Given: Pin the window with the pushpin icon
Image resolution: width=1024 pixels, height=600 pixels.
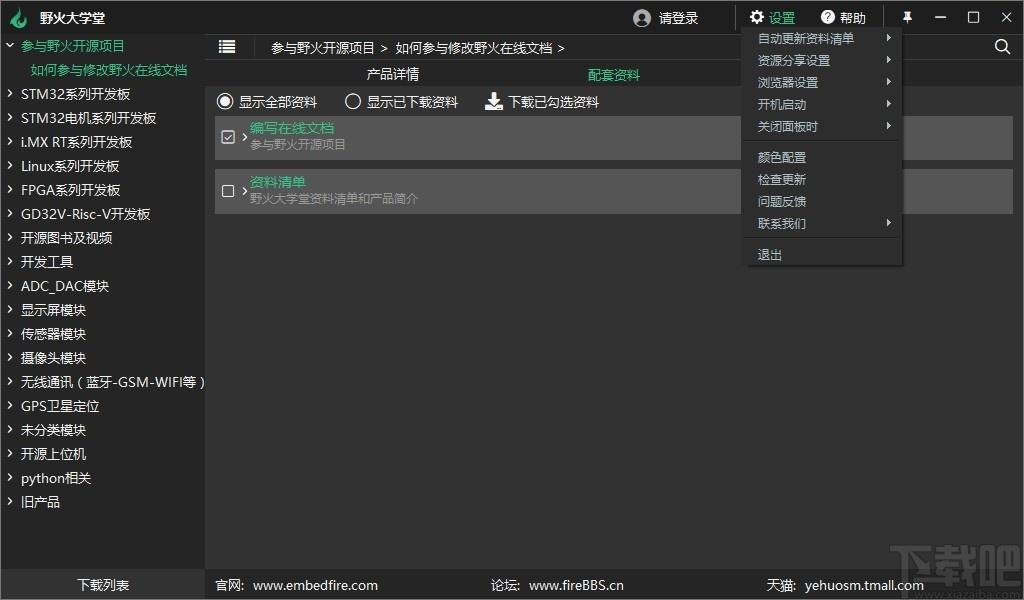Looking at the screenshot, I should tap(907, 18).
